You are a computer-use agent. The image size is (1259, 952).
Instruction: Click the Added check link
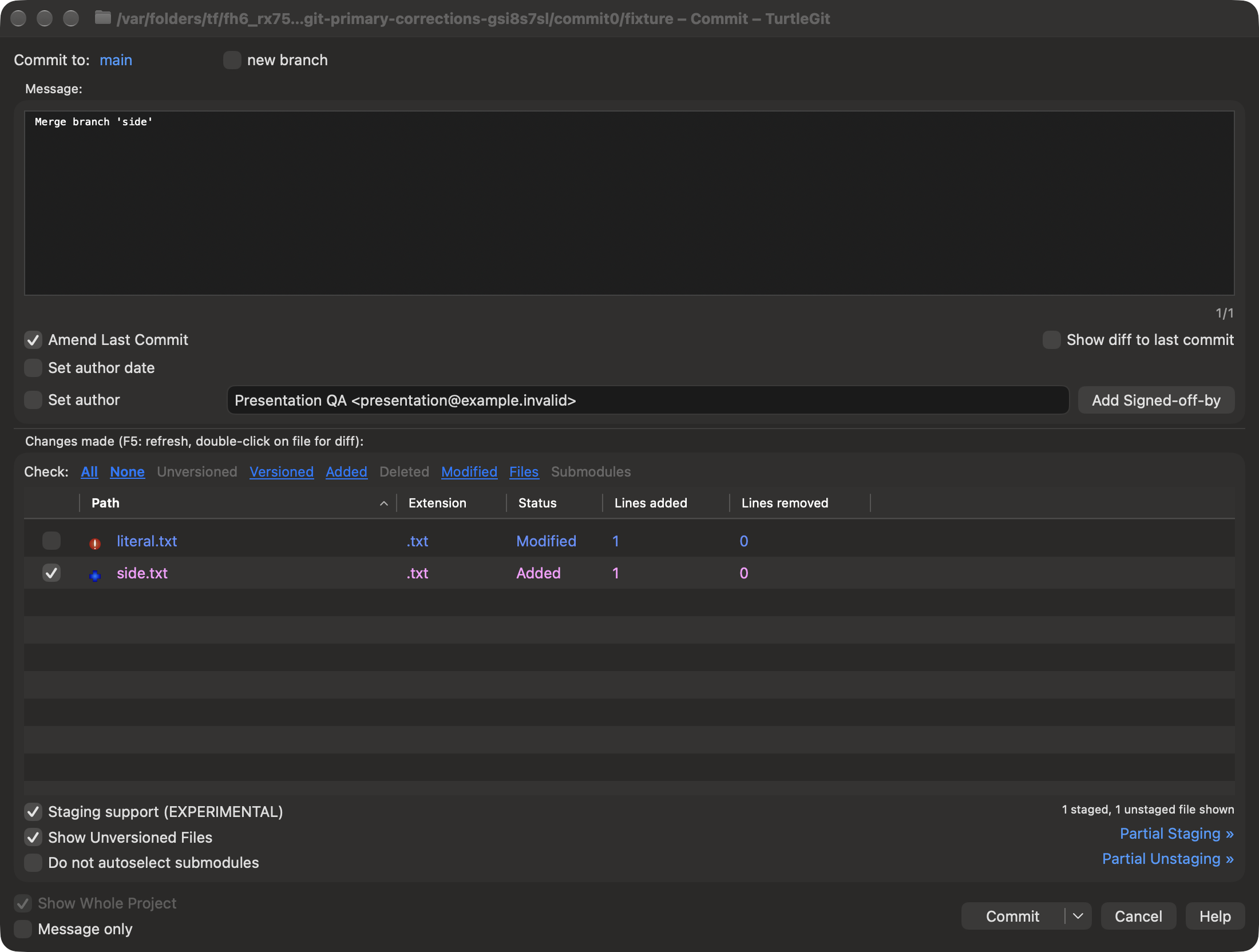346,472
